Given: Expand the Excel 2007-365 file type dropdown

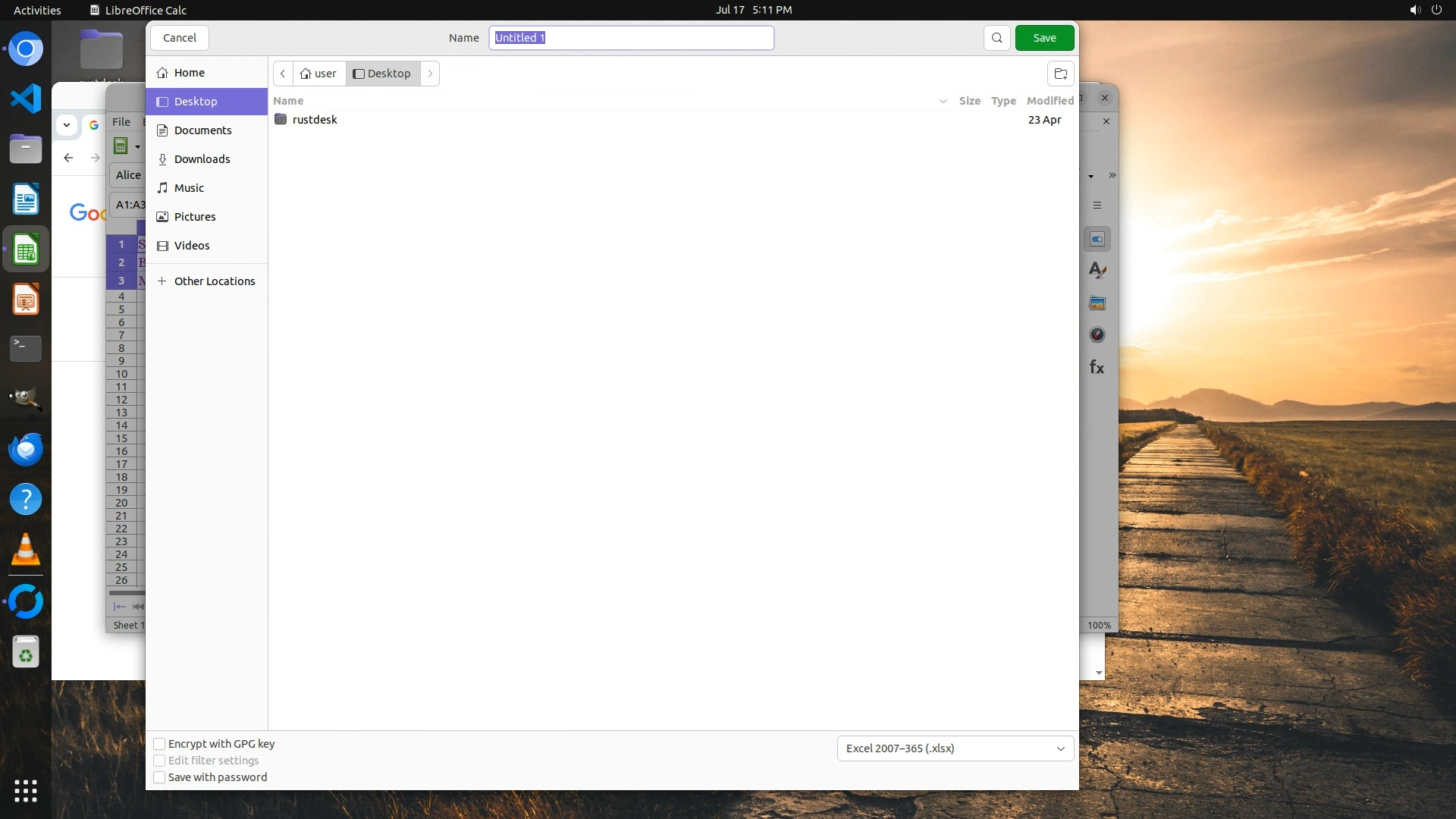Looking at the screenshot, I should 955,748.
